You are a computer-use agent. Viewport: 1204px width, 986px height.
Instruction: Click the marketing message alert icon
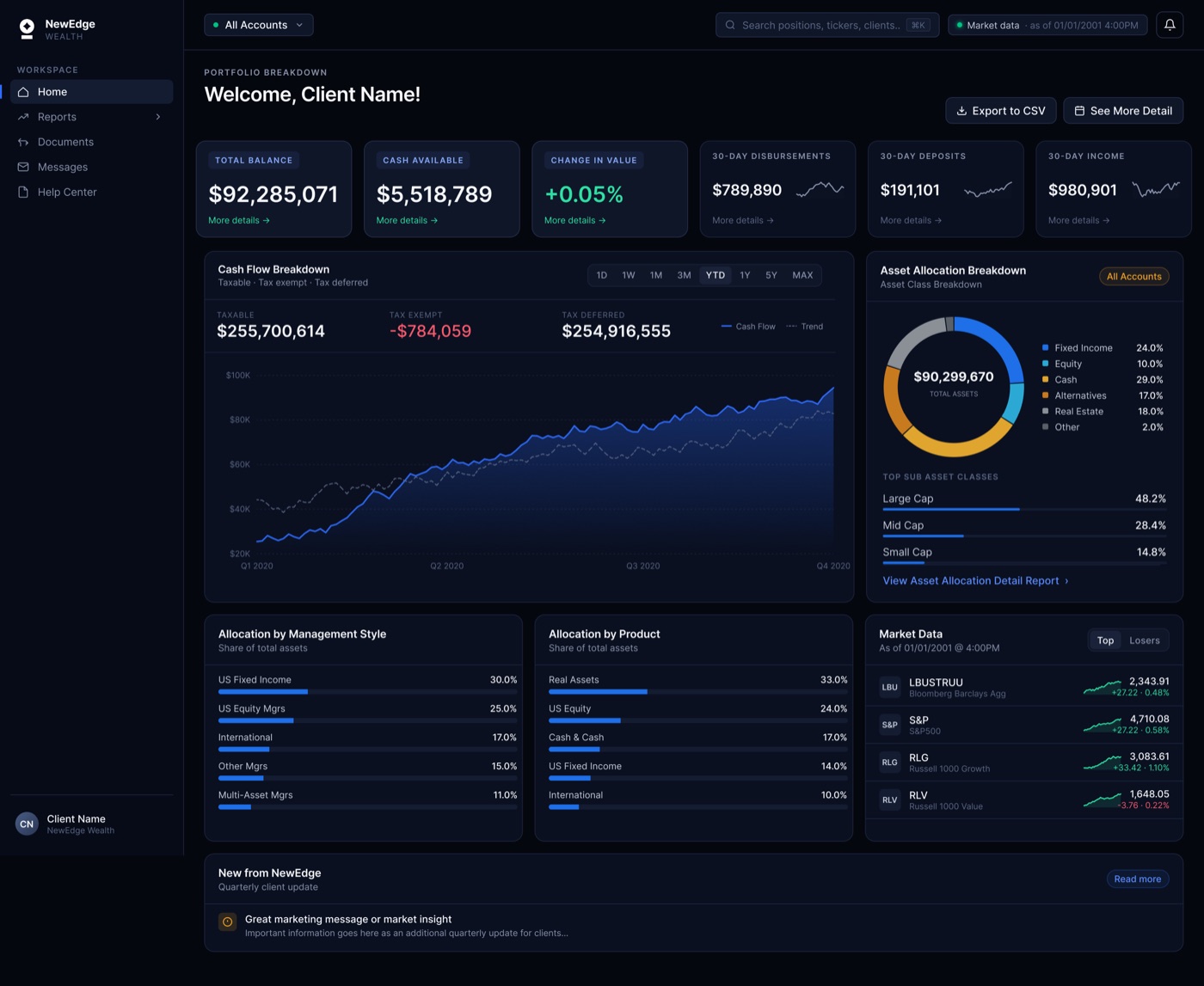228,922
